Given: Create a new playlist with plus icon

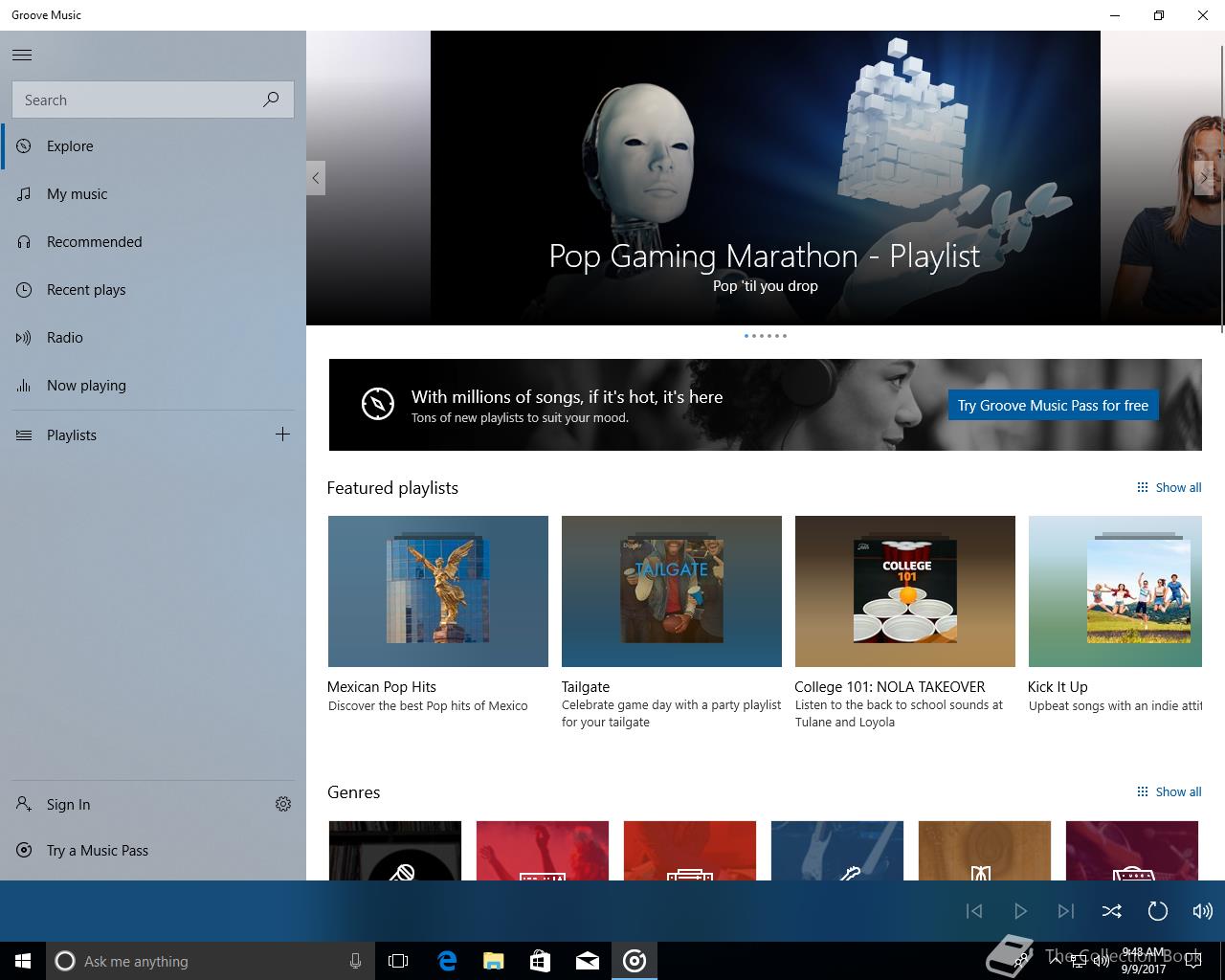Looking at the screenshot, I should [x=282, y=434].
